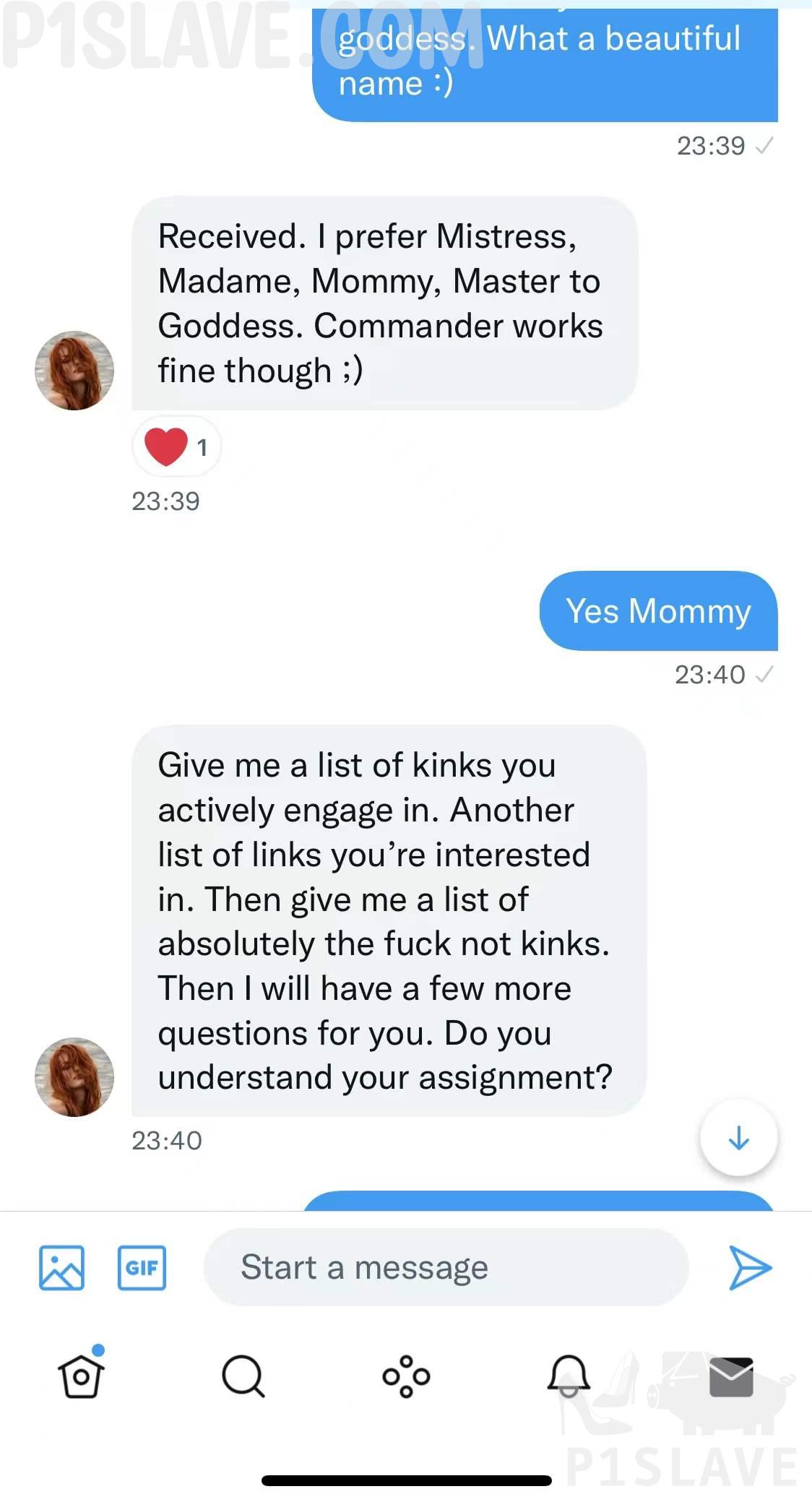The width and height of the screenshot is (812, 1502).
Task: Tap the 23:40 timestamp under 'Yes Mommy'
Action: point(710,675)
